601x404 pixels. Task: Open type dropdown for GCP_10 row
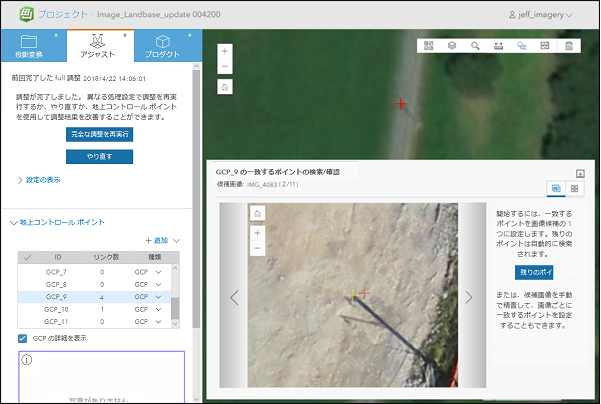point(158,309)
